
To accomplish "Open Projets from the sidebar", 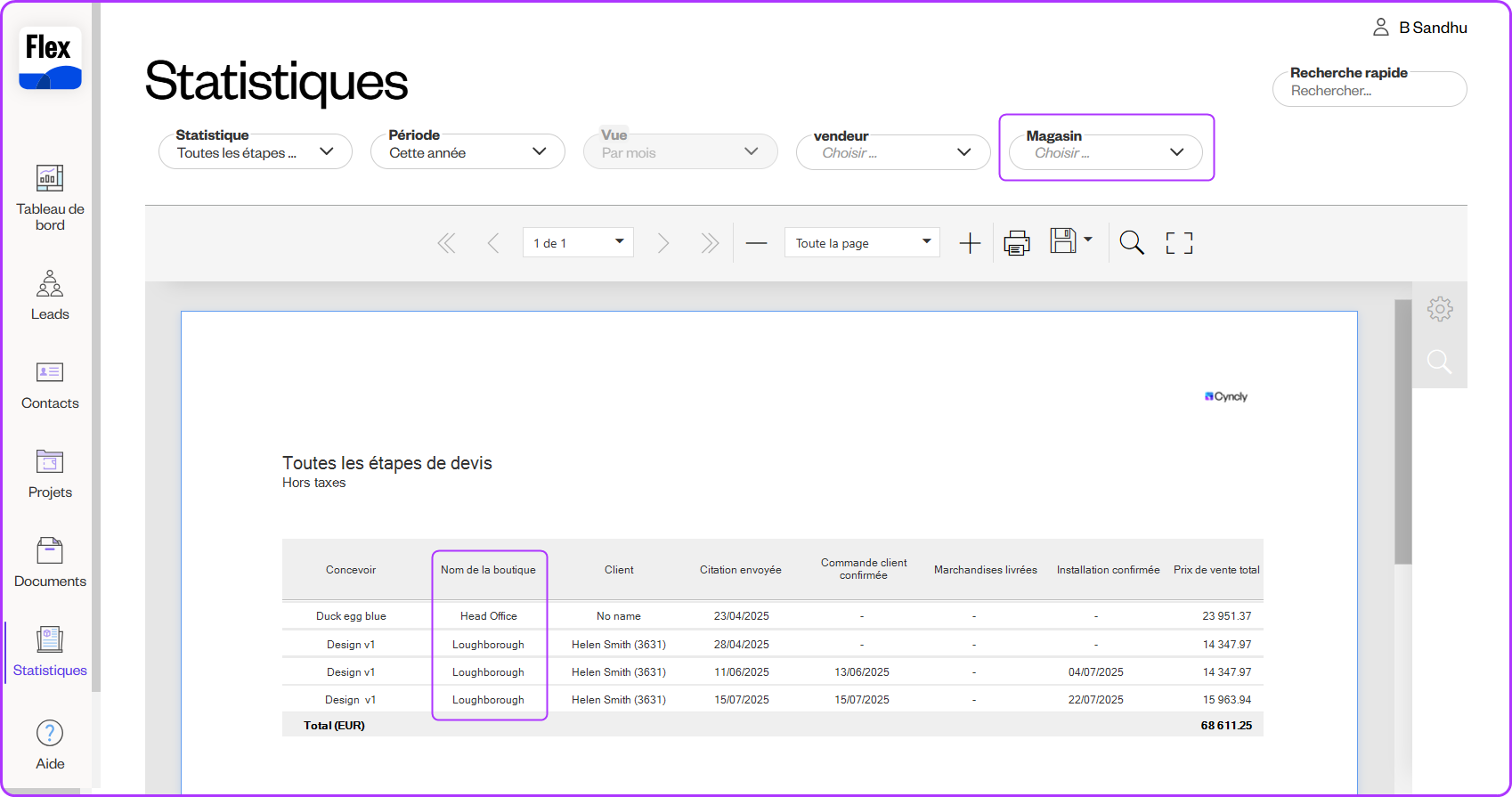I will click(x=50, y=473).
